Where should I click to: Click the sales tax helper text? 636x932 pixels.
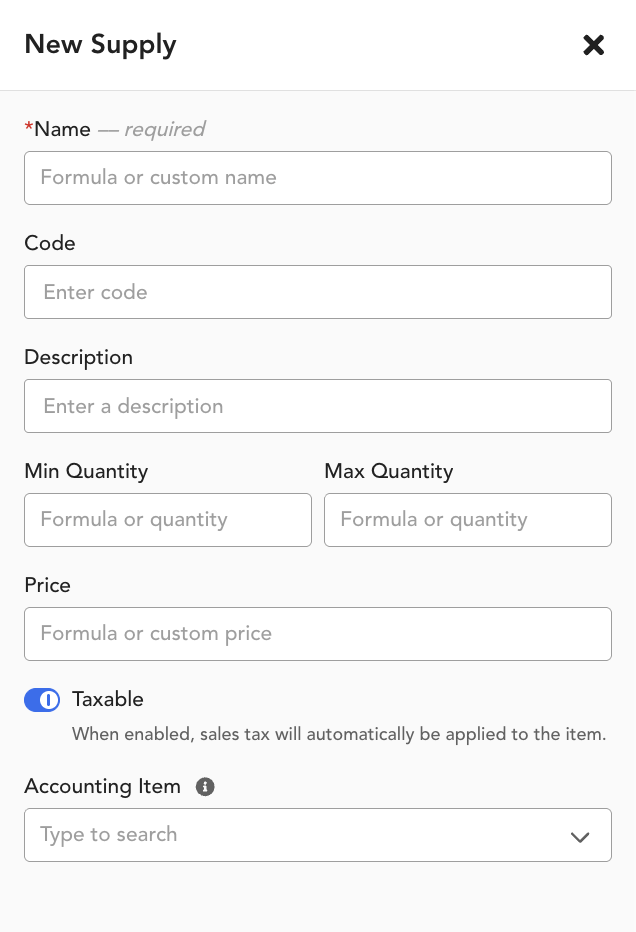pos(339,734)
